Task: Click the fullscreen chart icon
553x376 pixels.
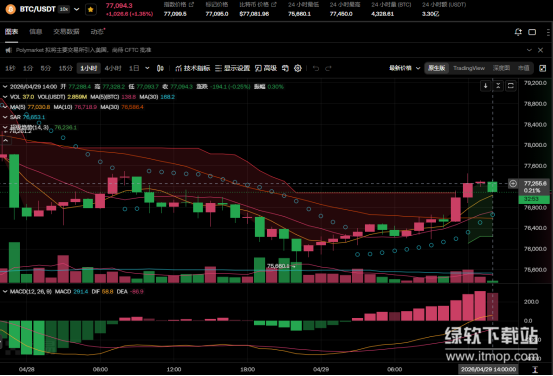Action: (543, 68)
